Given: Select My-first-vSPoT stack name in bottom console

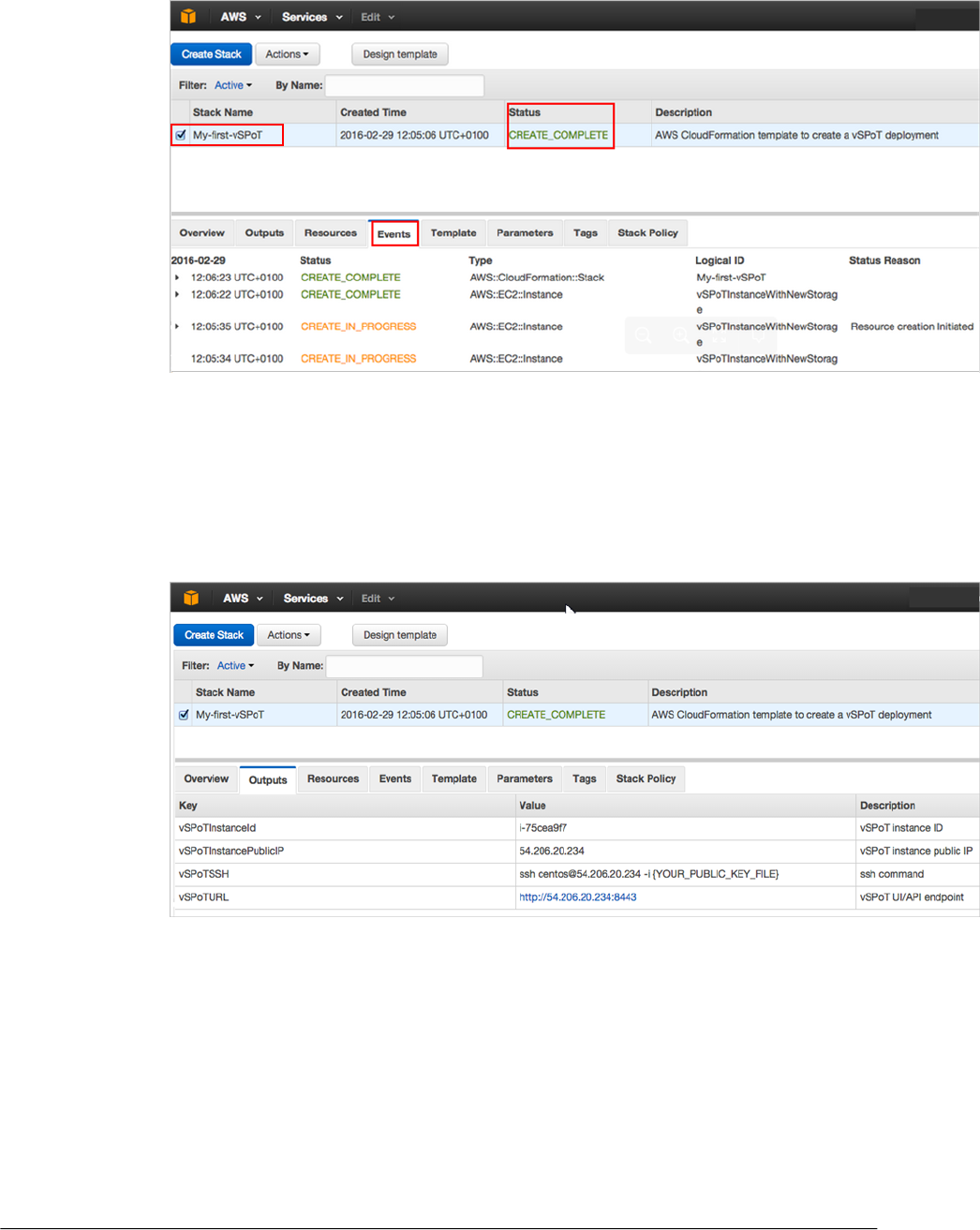Looking at the screenshot, I should [230, 715].
